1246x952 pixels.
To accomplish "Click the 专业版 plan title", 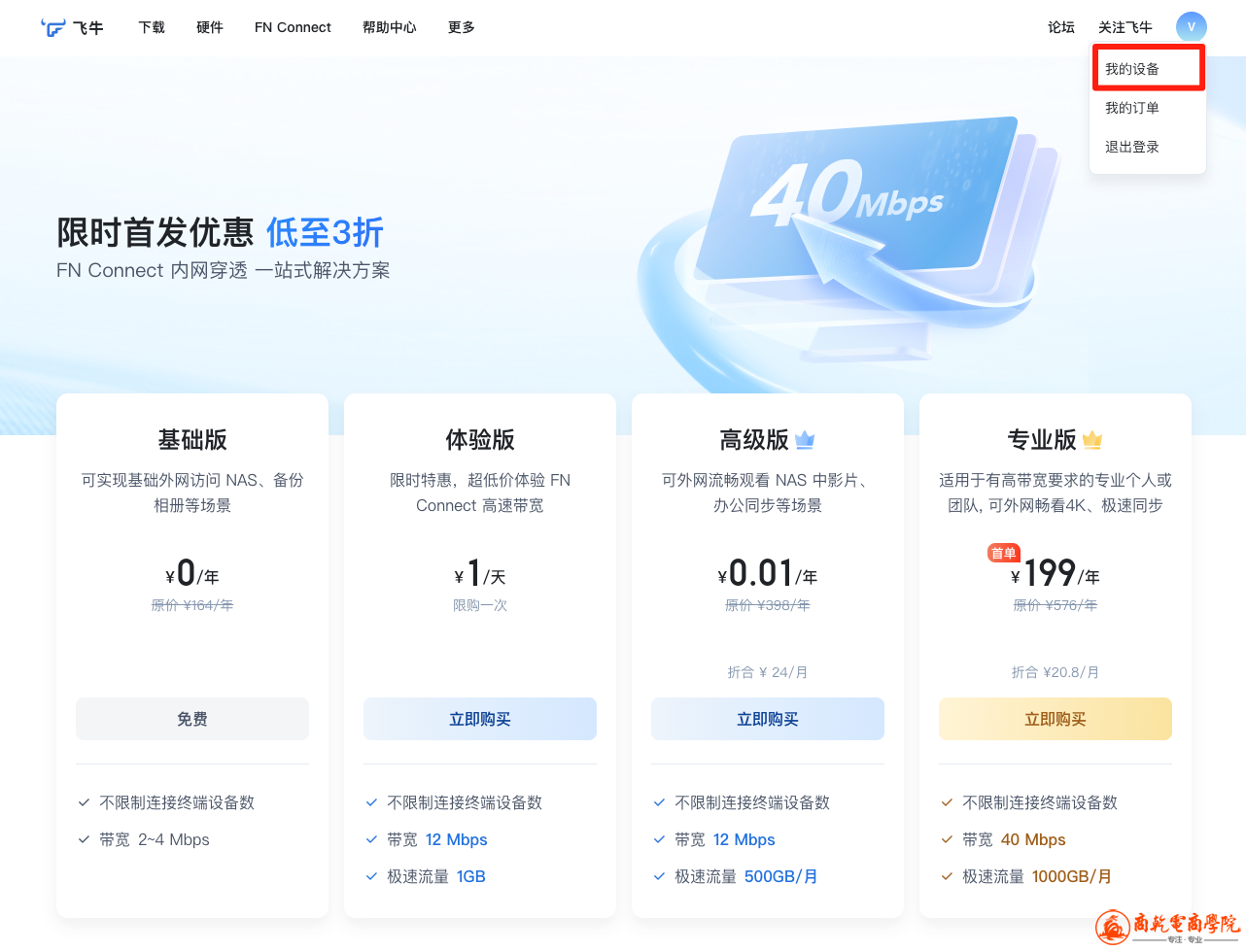I will 1042,440.
